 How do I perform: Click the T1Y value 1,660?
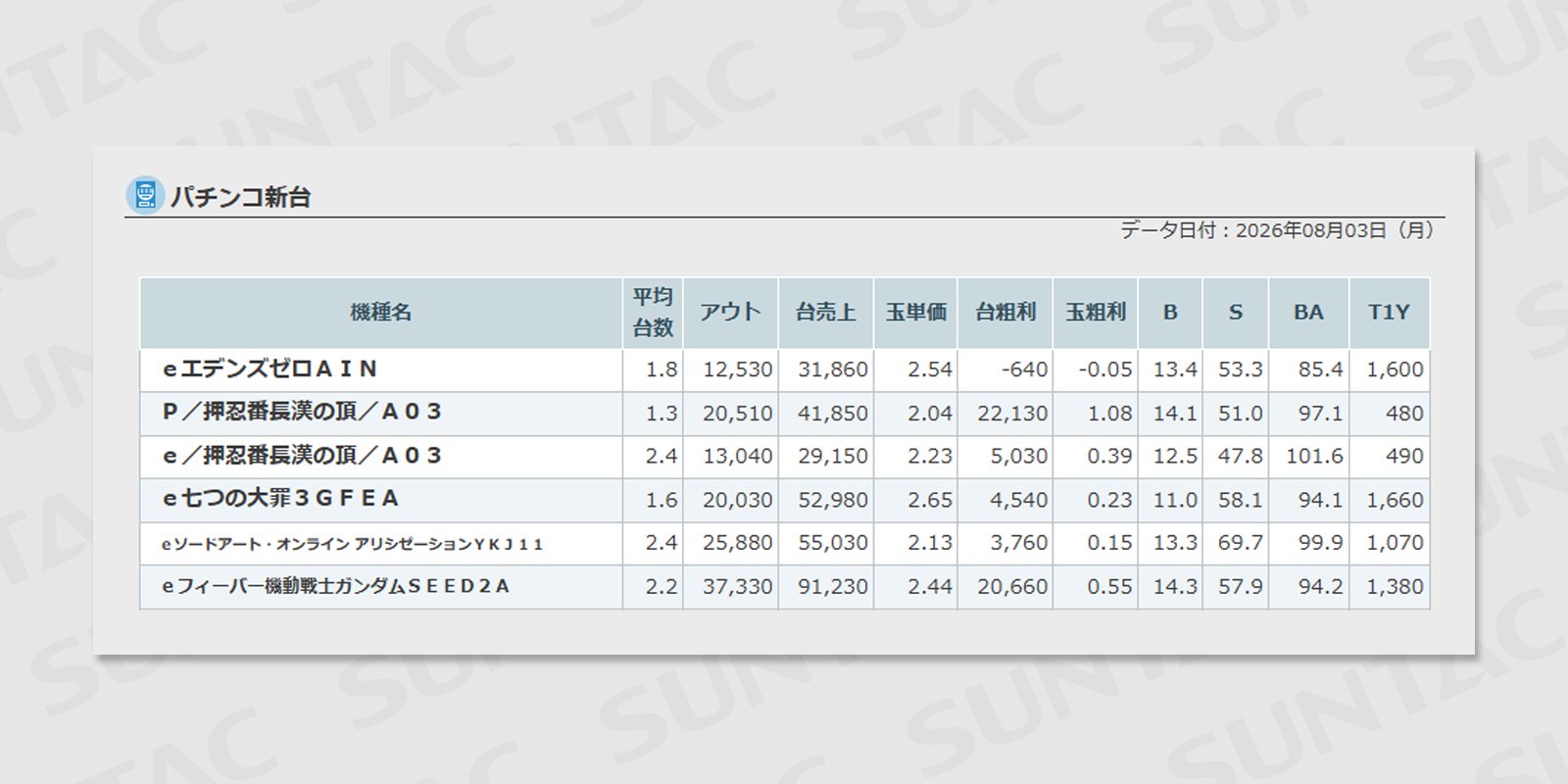1395,500
